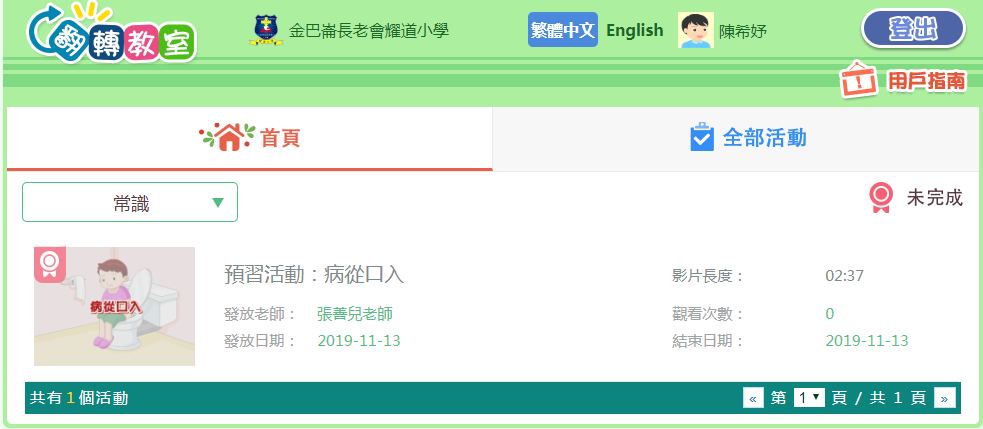
Task: Click the school name 金巴崙長老會耀道小學
Action: point(369,31)
